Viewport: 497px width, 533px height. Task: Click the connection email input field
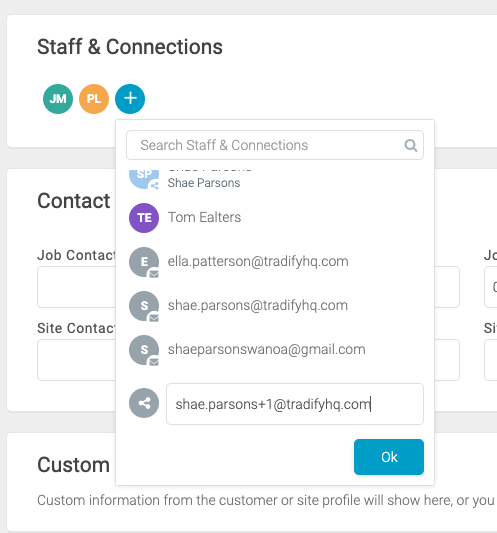[295, 404]
